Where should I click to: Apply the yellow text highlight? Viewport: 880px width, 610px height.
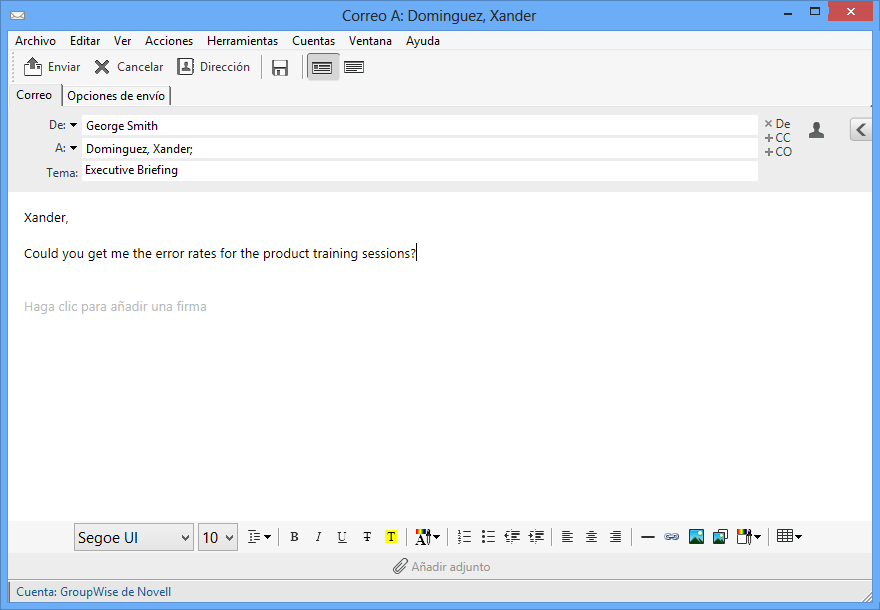391,537
